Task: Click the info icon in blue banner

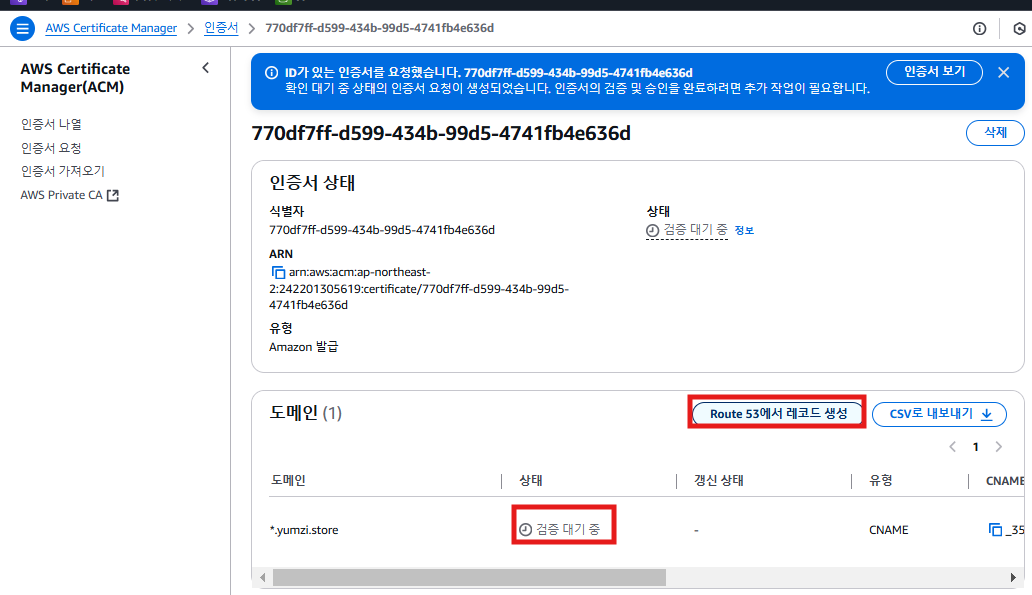Action: click(271, 72)
